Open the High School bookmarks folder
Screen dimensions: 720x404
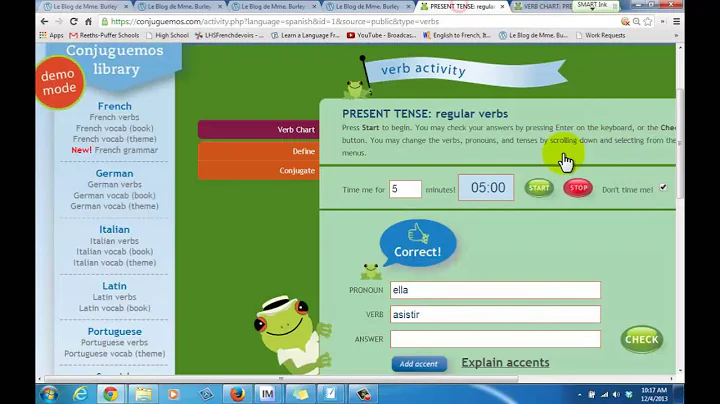167,35
